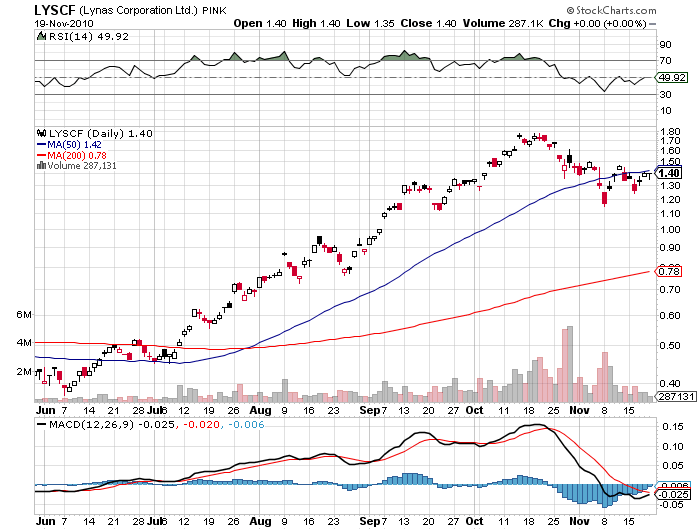The width and height of the screenshot is (700, 530).
Task: Click the 0.50 price axis label
Action: point(670,346)
